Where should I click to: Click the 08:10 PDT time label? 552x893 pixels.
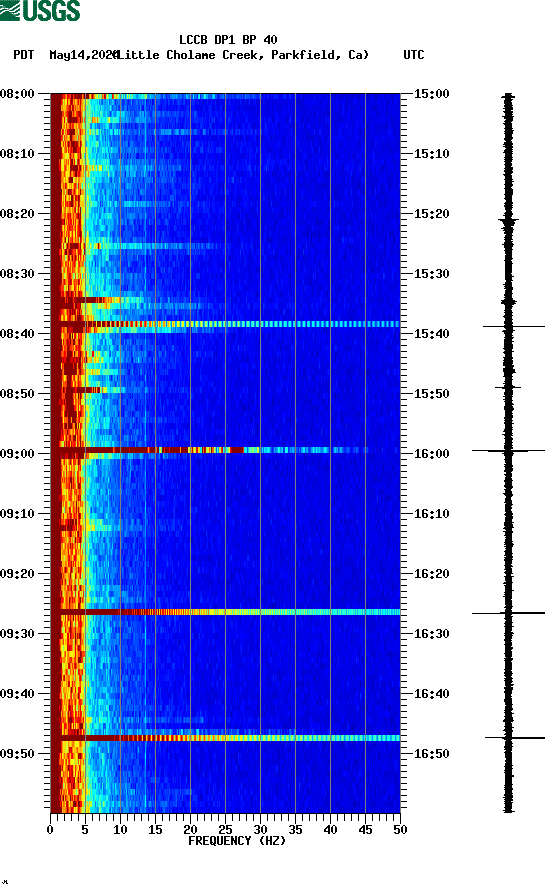(18, 154)
